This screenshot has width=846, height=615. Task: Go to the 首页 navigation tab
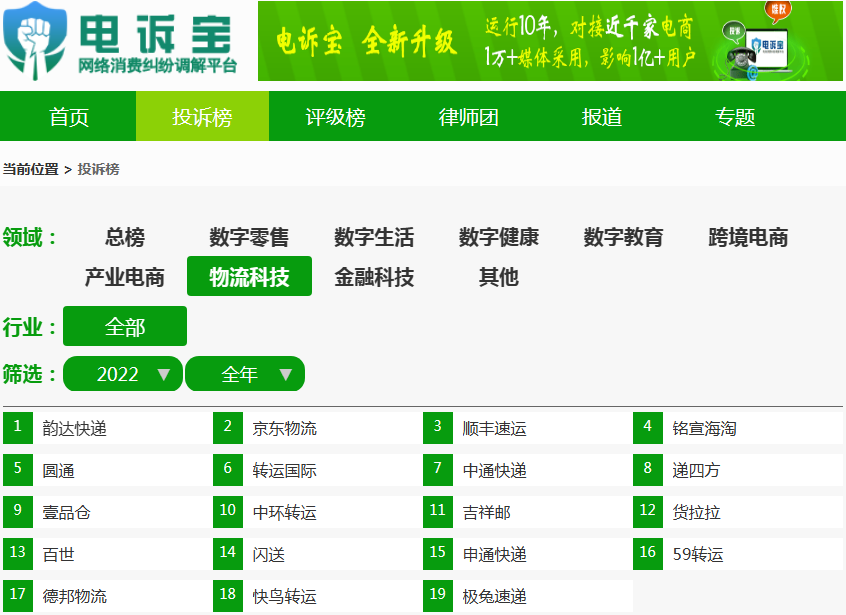coord(69,117)
